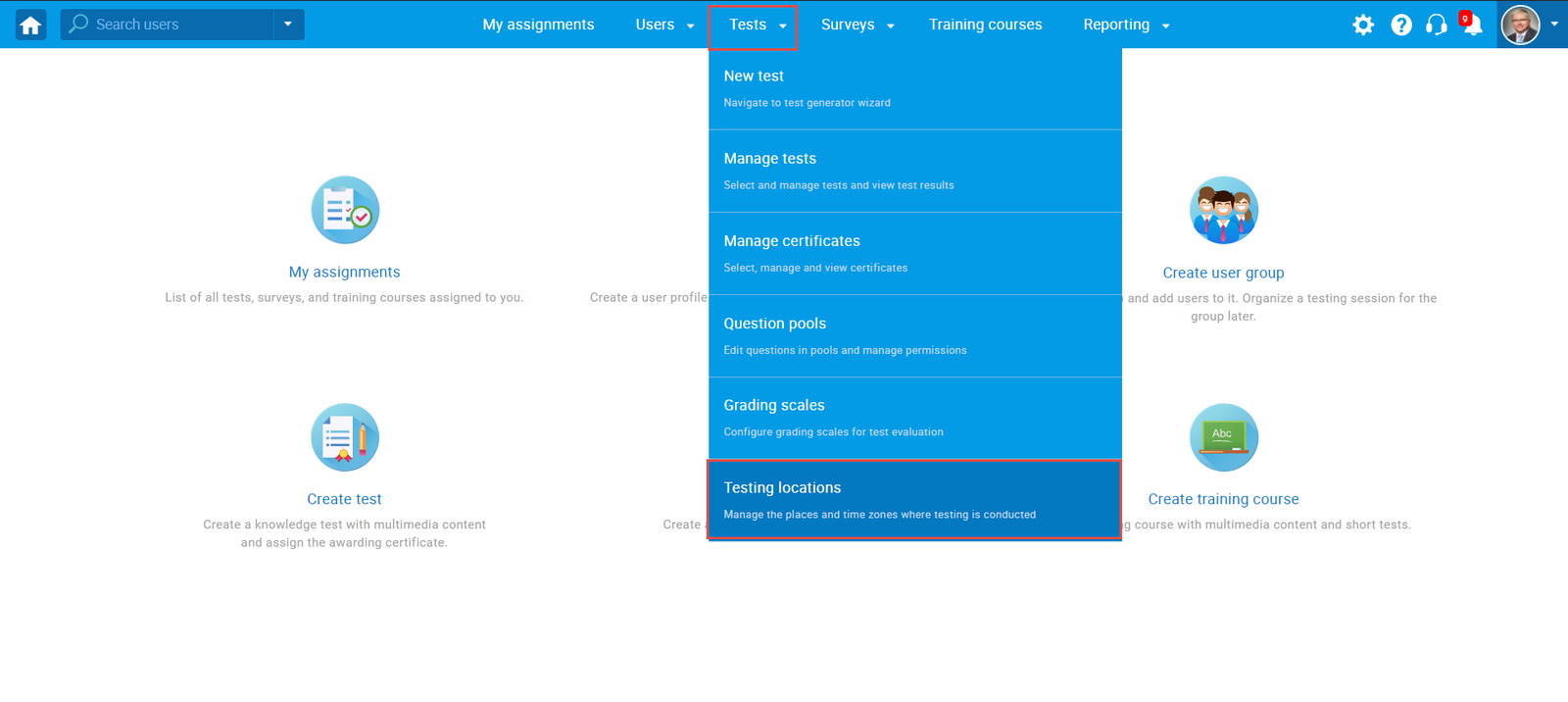Expand the search type dropdown arrow

(288, 25)
